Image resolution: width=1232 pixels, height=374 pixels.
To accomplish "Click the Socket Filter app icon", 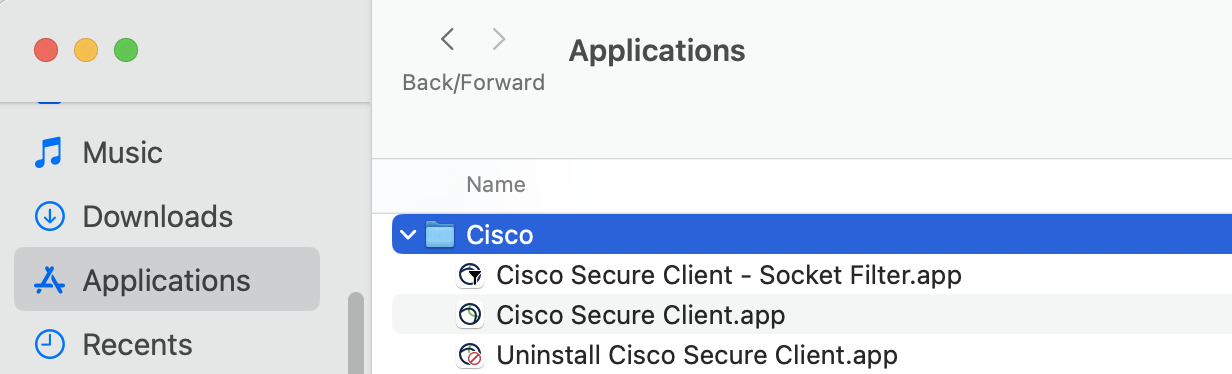I will (470, 275).
